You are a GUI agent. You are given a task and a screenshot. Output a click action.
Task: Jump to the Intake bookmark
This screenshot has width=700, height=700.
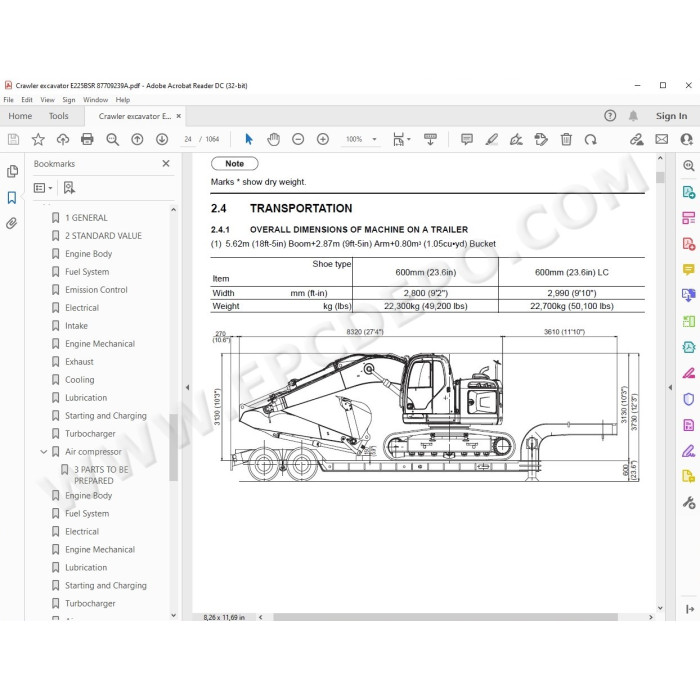click(76, 326)
